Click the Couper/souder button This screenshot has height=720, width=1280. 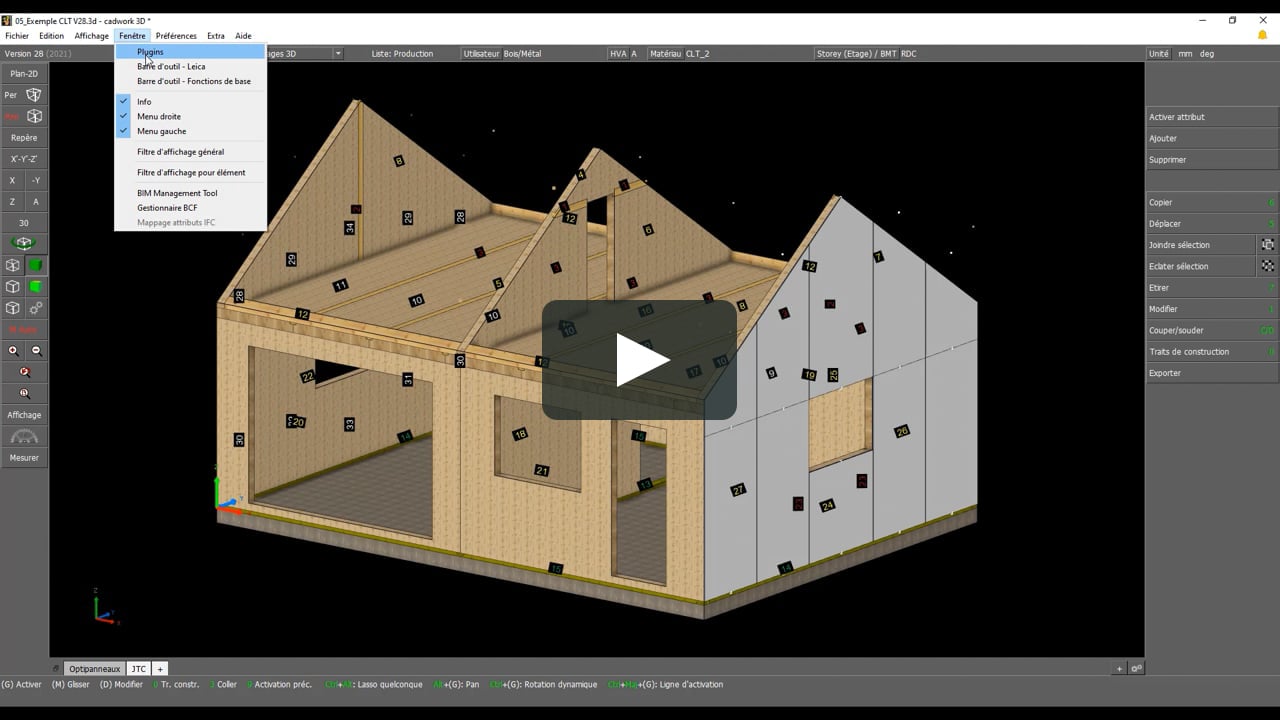pos(1212,330)
